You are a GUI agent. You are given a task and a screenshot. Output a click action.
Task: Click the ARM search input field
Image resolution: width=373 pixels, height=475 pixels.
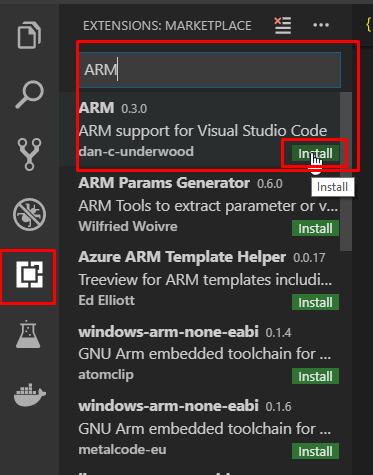210,70
